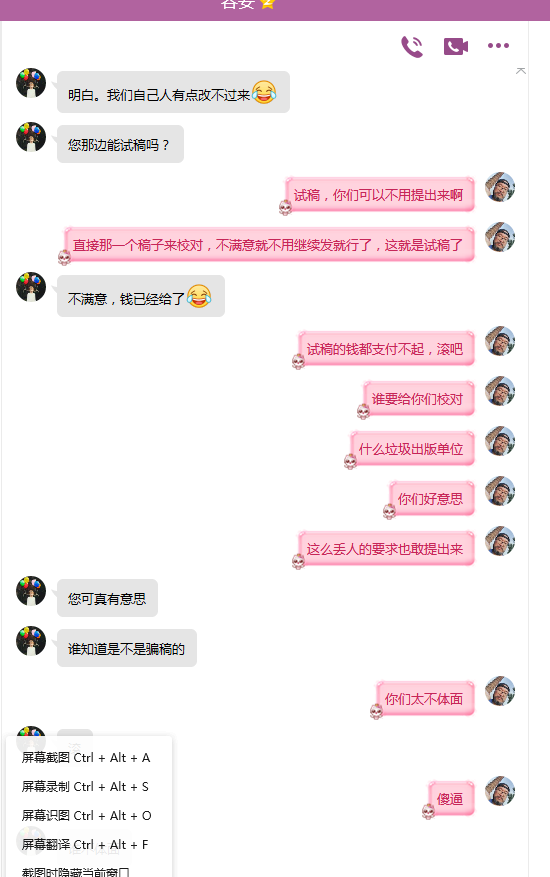Click the contact avatar beside 明白 message
The width and height of the screenshot is (550, 877).
[x=31, y=83]
